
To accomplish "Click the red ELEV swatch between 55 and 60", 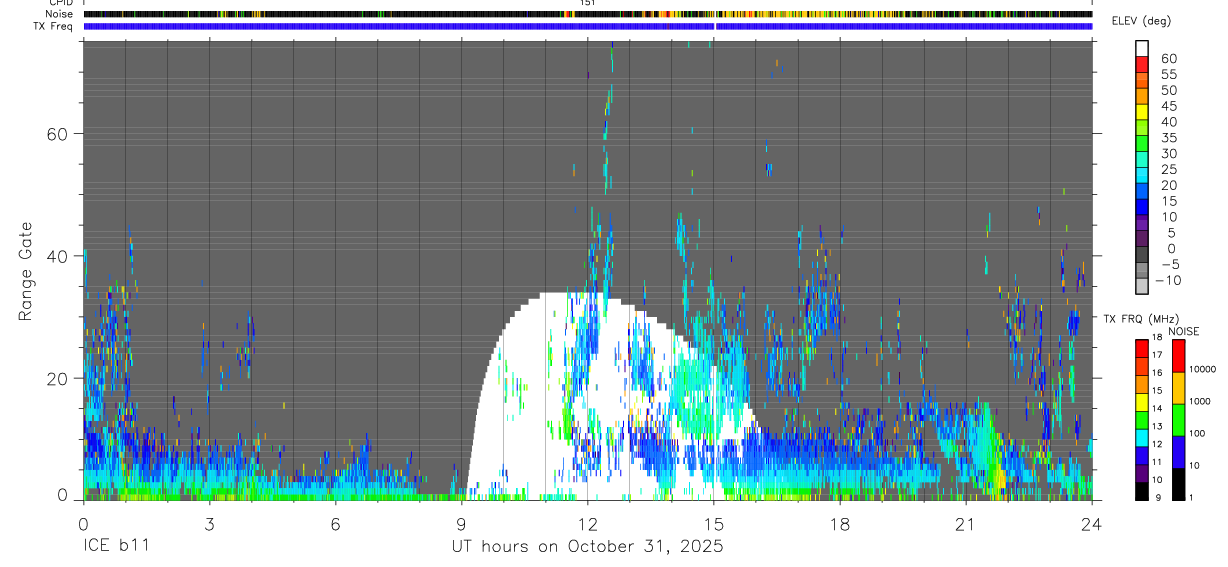I will point(1143,63).
